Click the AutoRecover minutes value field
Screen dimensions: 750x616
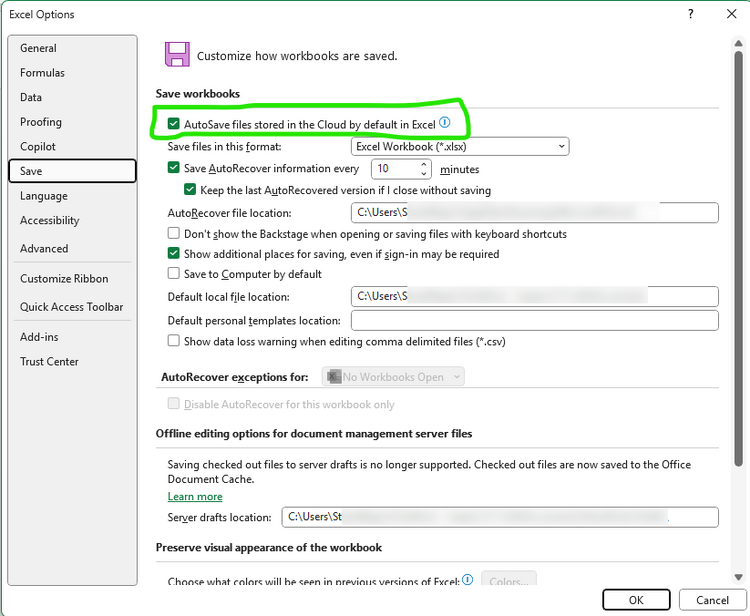click(395, 169)
